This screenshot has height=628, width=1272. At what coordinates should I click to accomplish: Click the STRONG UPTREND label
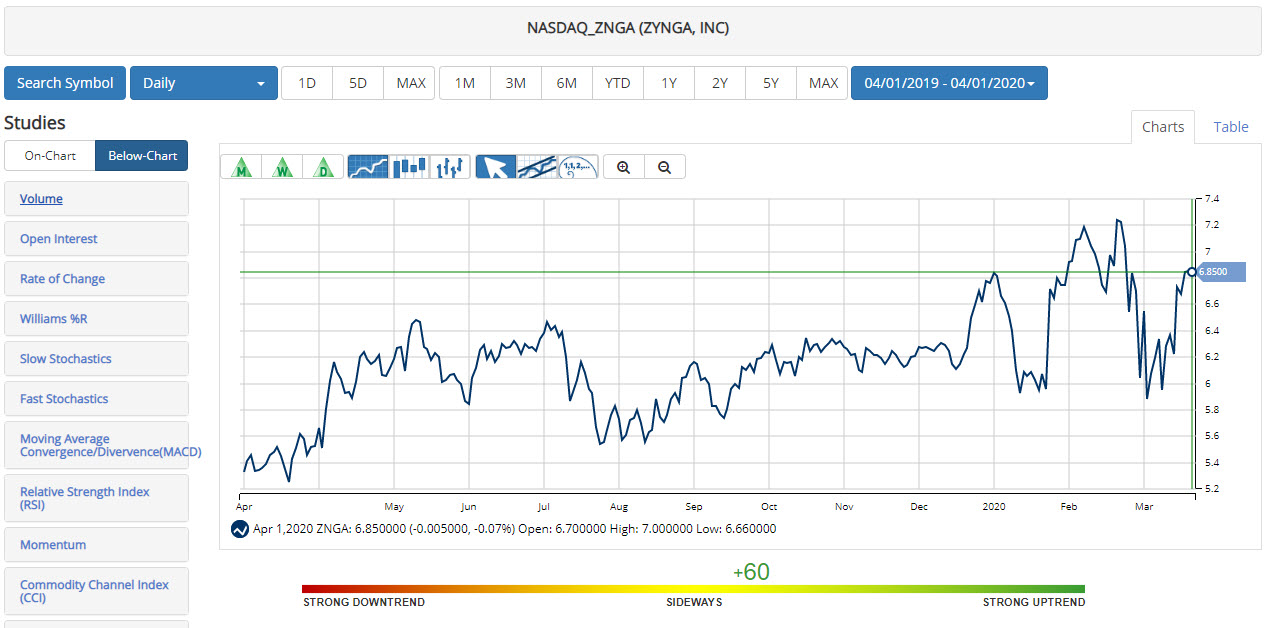(x=1034, y=602)
